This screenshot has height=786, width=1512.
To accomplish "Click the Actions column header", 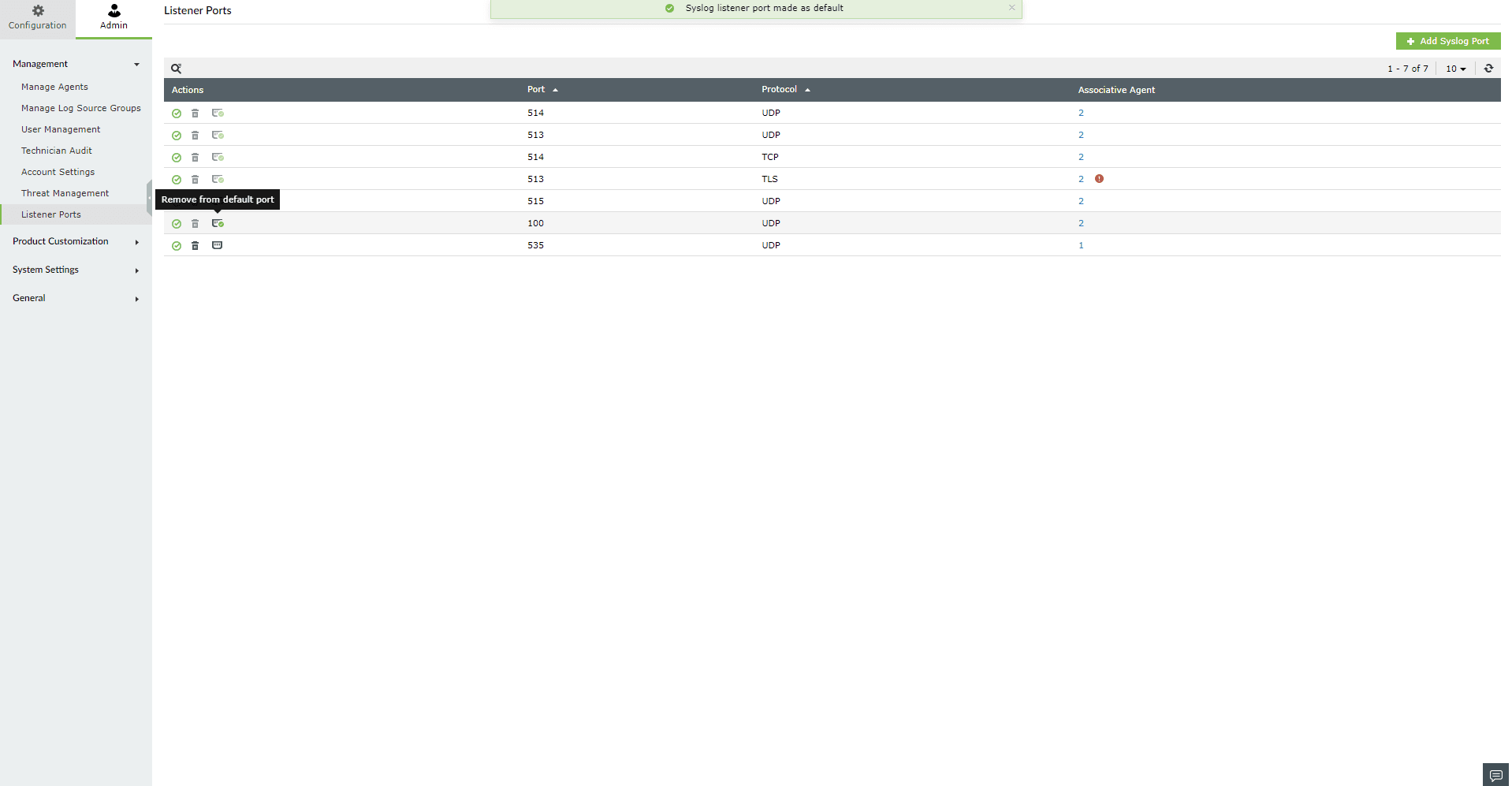I will [188, 90].
